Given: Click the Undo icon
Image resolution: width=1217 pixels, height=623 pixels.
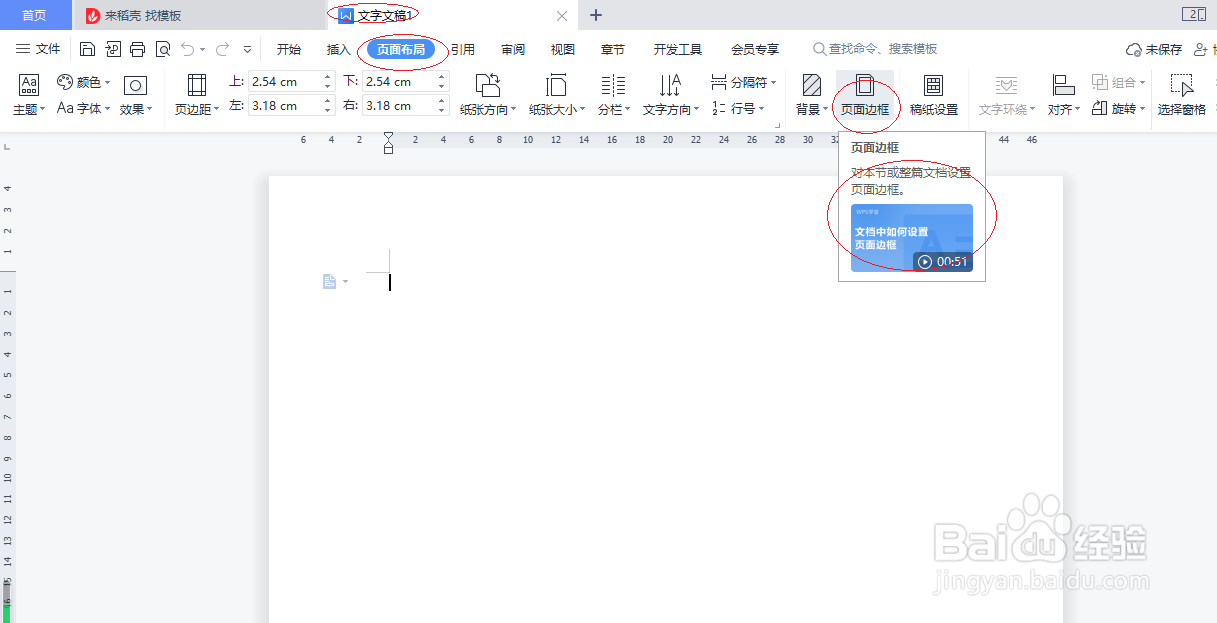Looking at the screenshot, I should [x=188, y=48].
